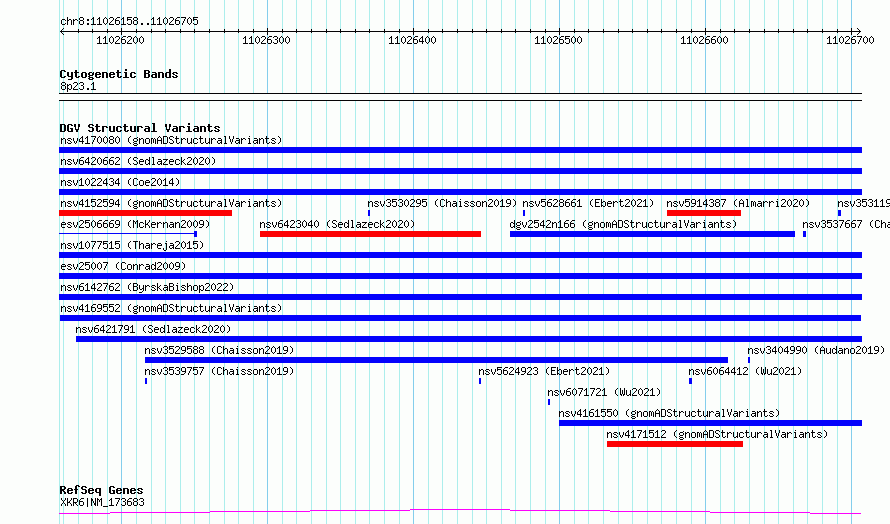Image resolution: width=890 pixels, height=524 pixels.
Task: Click ruler position 11026500
Action: [x=559, y=40]
